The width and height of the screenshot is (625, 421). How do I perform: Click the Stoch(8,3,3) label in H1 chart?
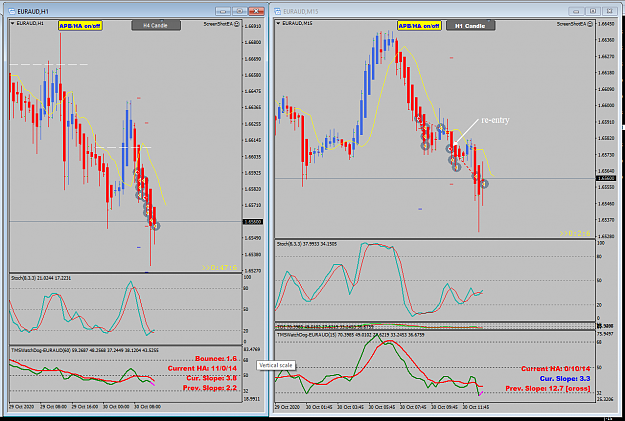pos(41,278)
